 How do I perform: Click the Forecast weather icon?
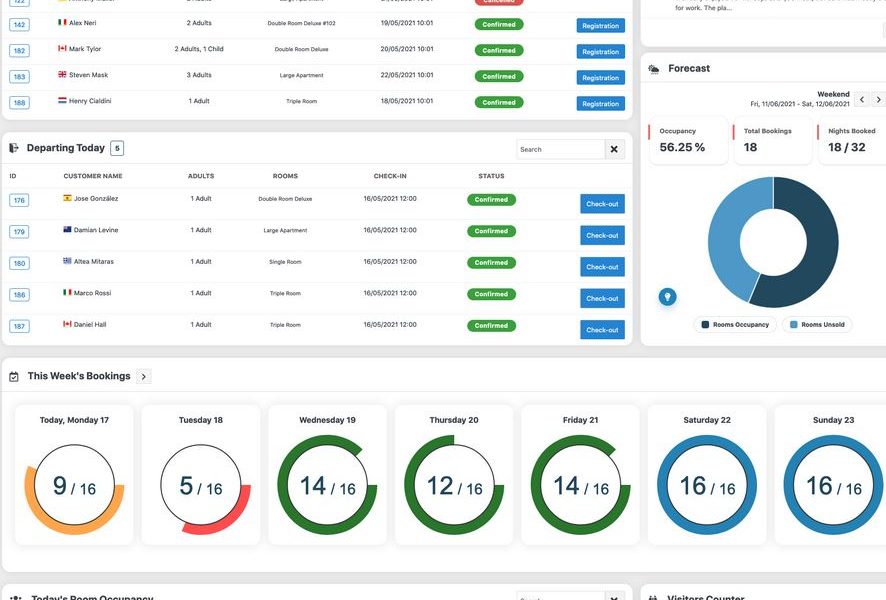pos(654,69)
